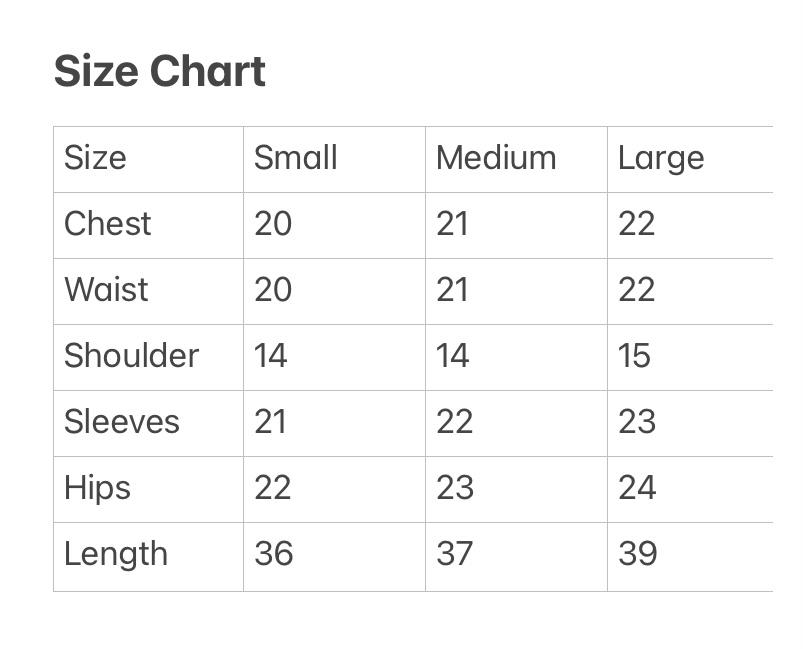
Task: Select the Waist row label
Action: (x=106, y=290)
